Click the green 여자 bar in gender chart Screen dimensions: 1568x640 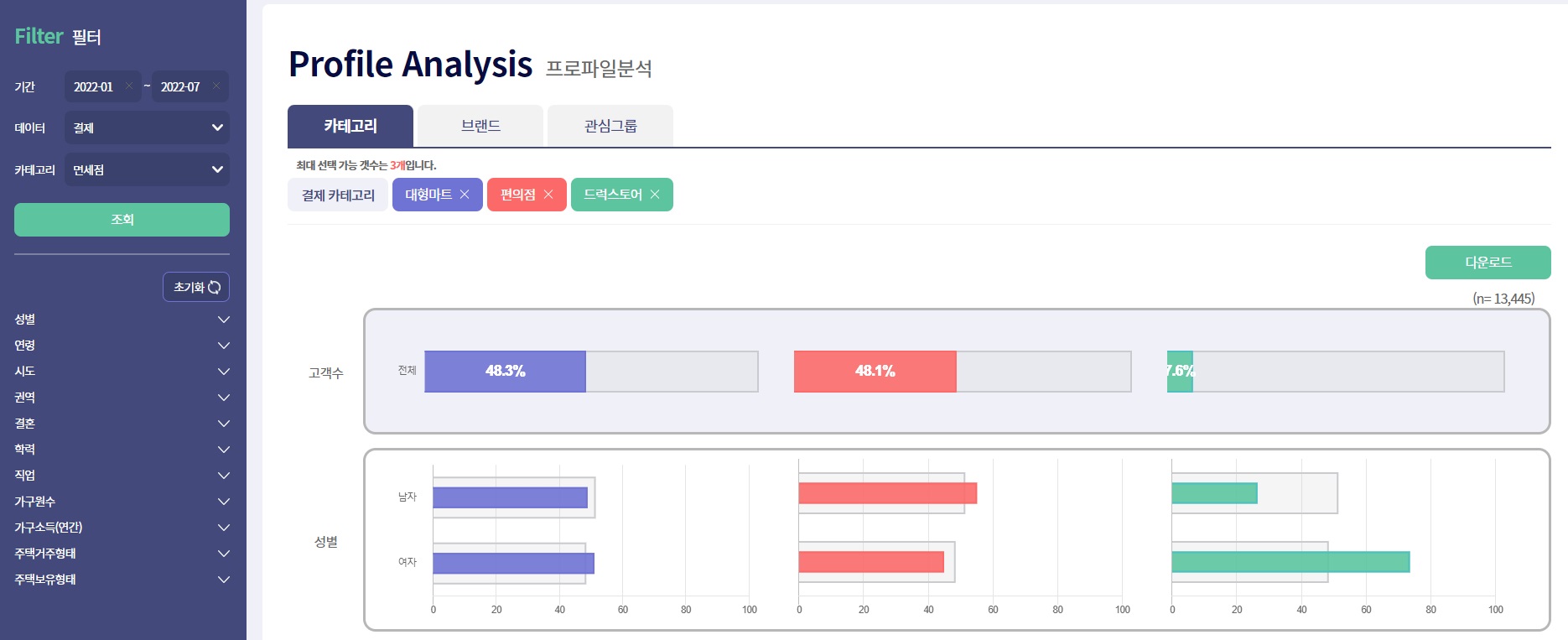[x=1290, y=562]
